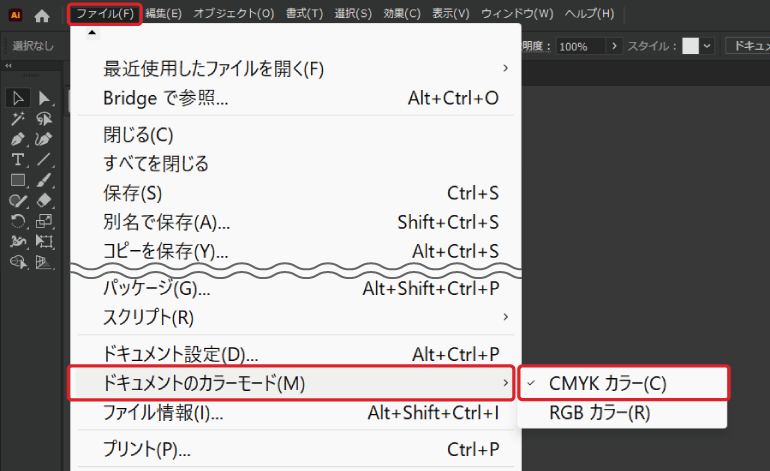This screenshot has height=471, width=770.
Task: Choose パッケージ(G)...
Action: pyautogui.click(x=296, y=288)
